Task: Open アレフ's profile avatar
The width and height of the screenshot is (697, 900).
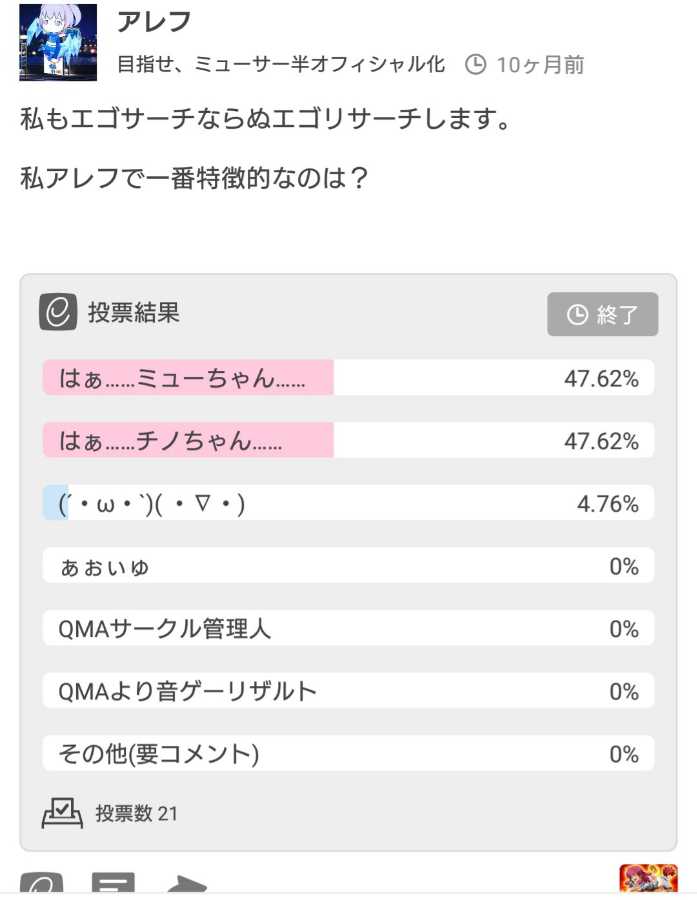Action: [x=58, y=42]
